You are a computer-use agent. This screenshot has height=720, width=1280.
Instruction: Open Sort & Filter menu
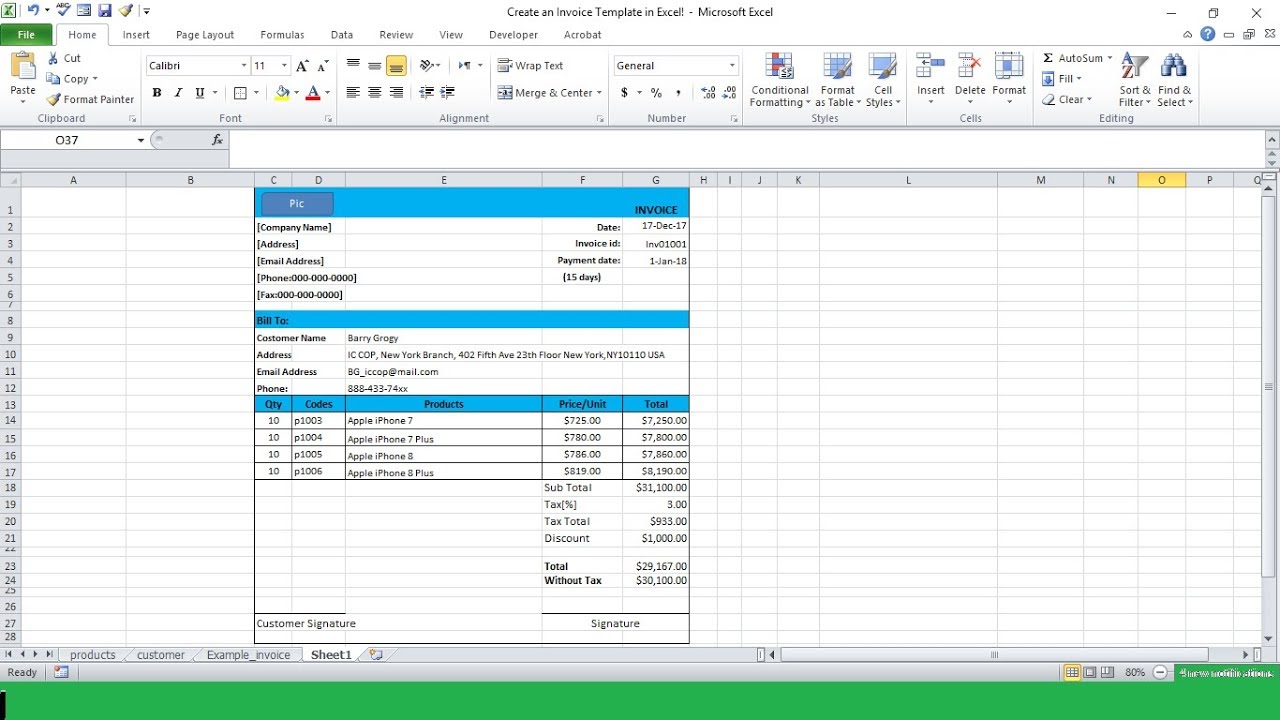coord(1135,80)
